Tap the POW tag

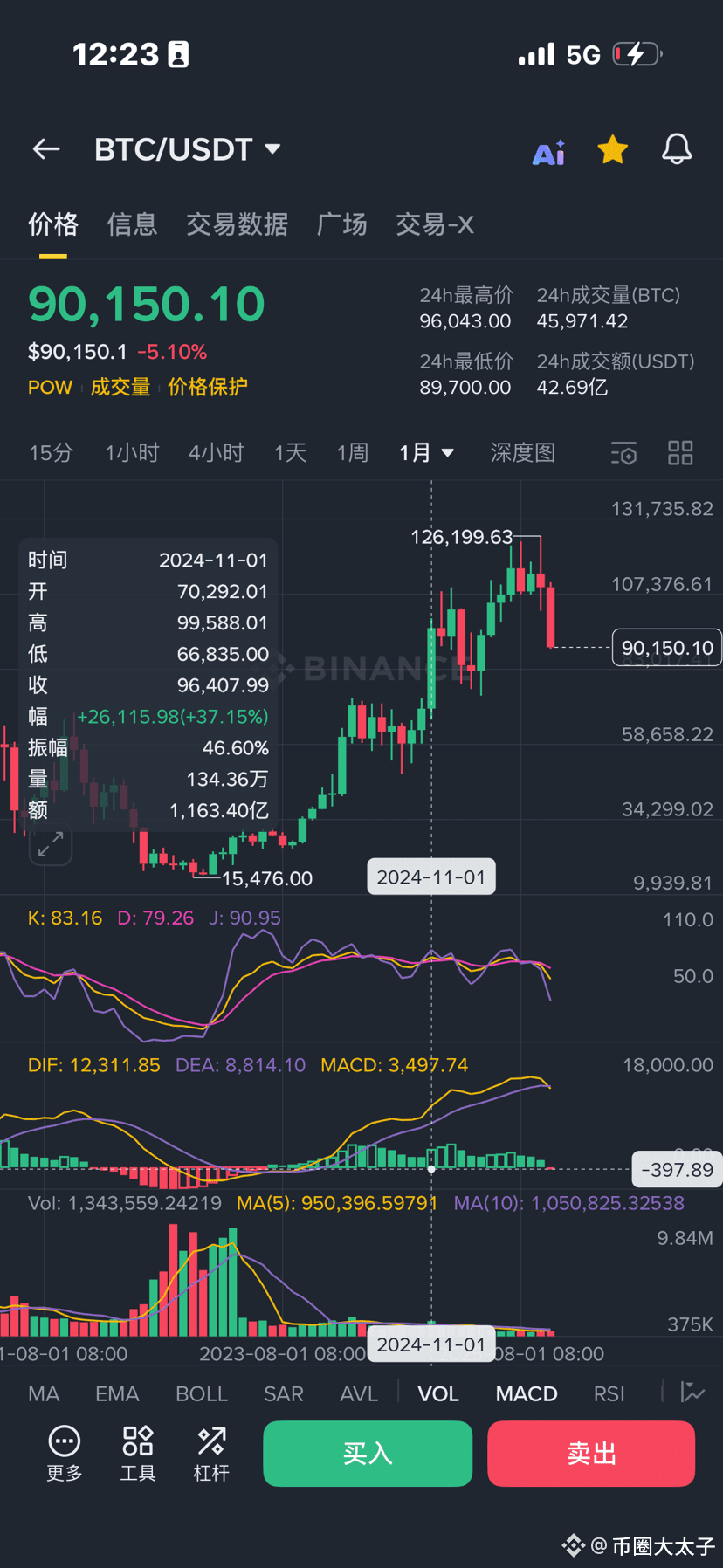click(x=50, y=387)
